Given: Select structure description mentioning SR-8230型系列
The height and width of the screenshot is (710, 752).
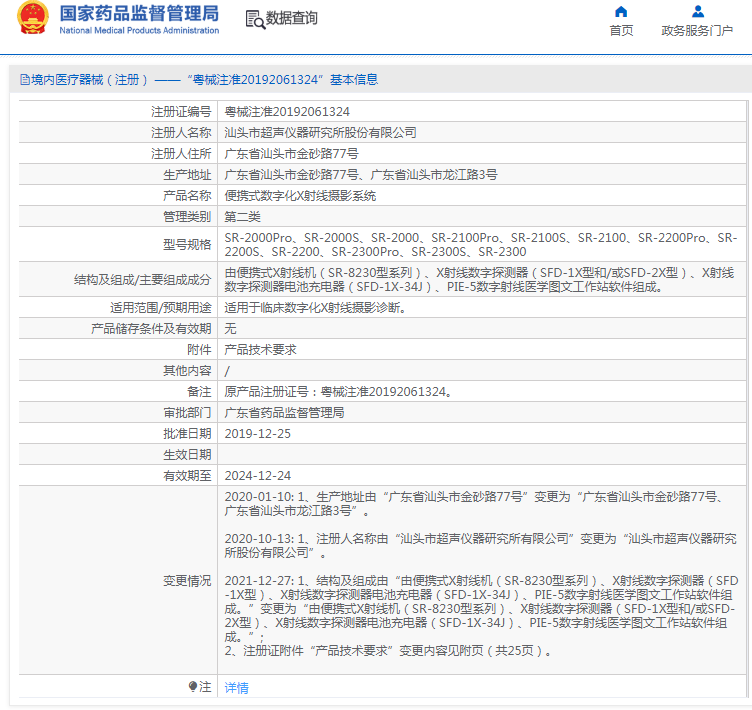Looking at the screenshot, I should click(x=479, y=280).
